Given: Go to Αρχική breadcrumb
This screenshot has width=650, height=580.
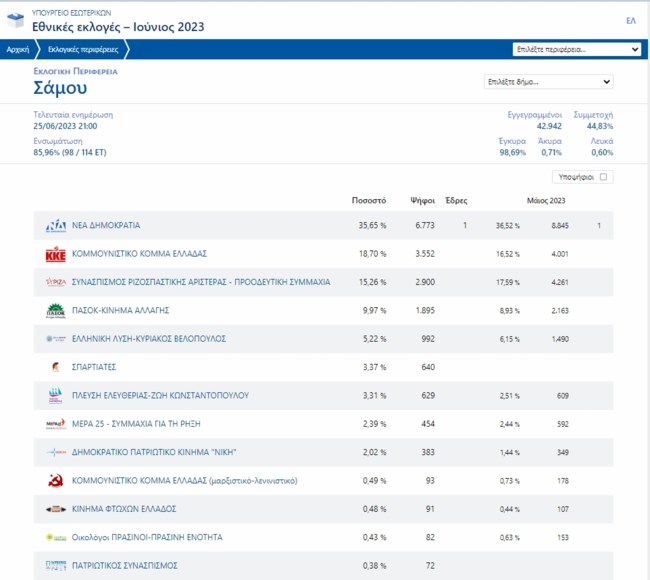Looking at the screenshot, I should click(x=18, y=49).
